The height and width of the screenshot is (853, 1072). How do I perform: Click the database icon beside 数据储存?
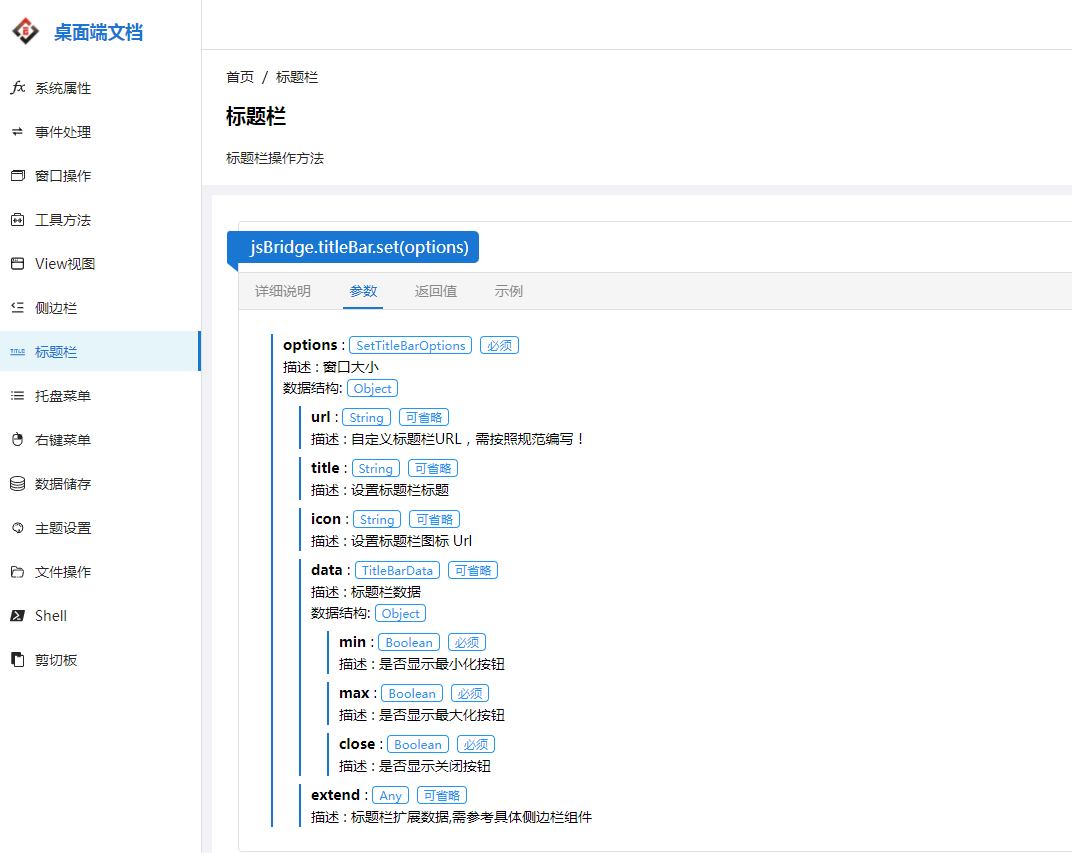click(18, 484)
